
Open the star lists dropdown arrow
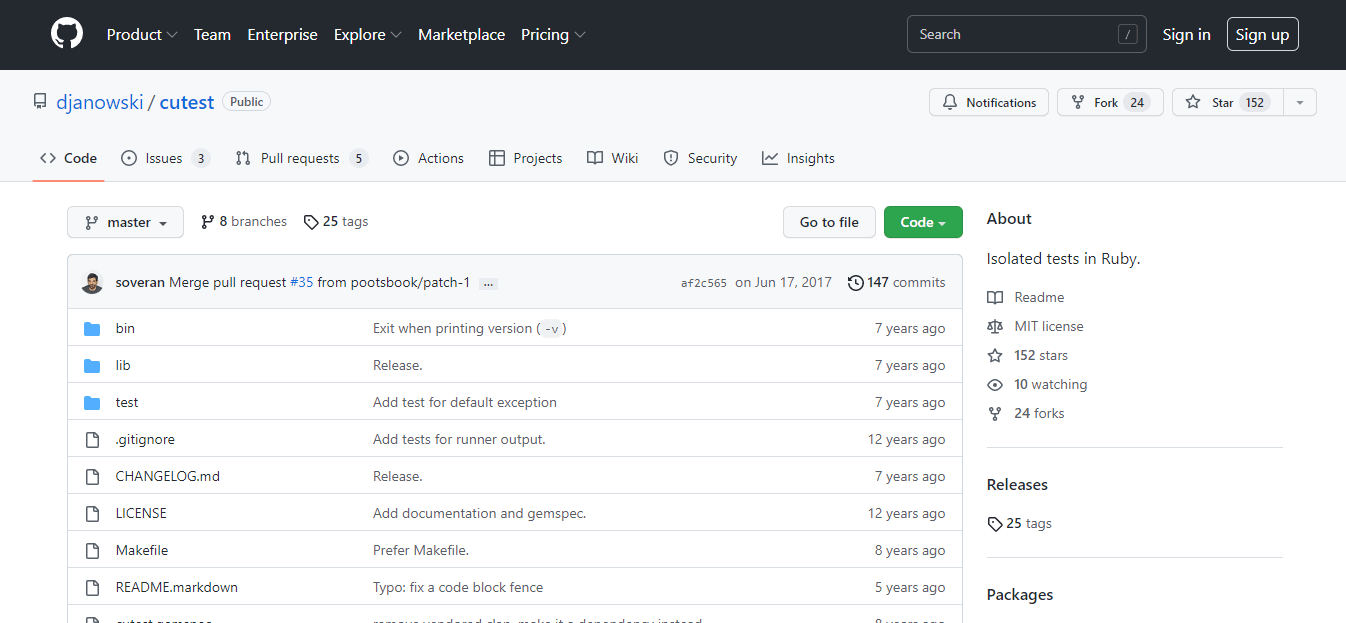coord(1299,103)
